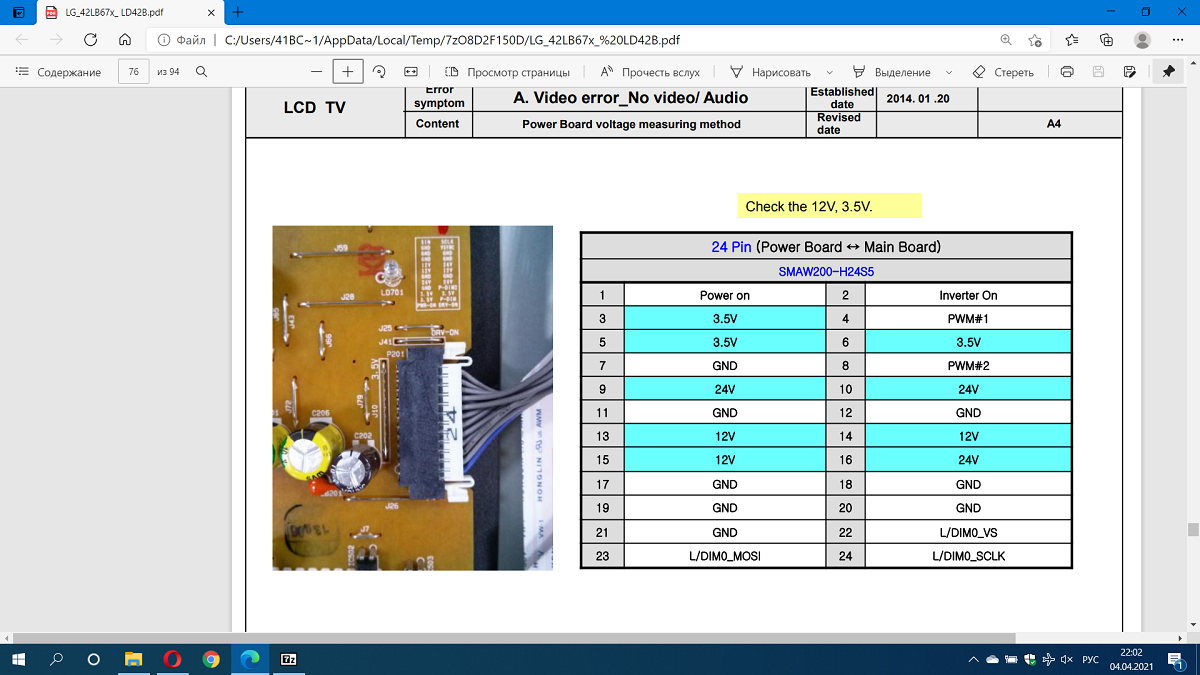Screen dimensions: 1200x675
Task: Open Opera from the Windows taskbar
Action: point(171,660)
